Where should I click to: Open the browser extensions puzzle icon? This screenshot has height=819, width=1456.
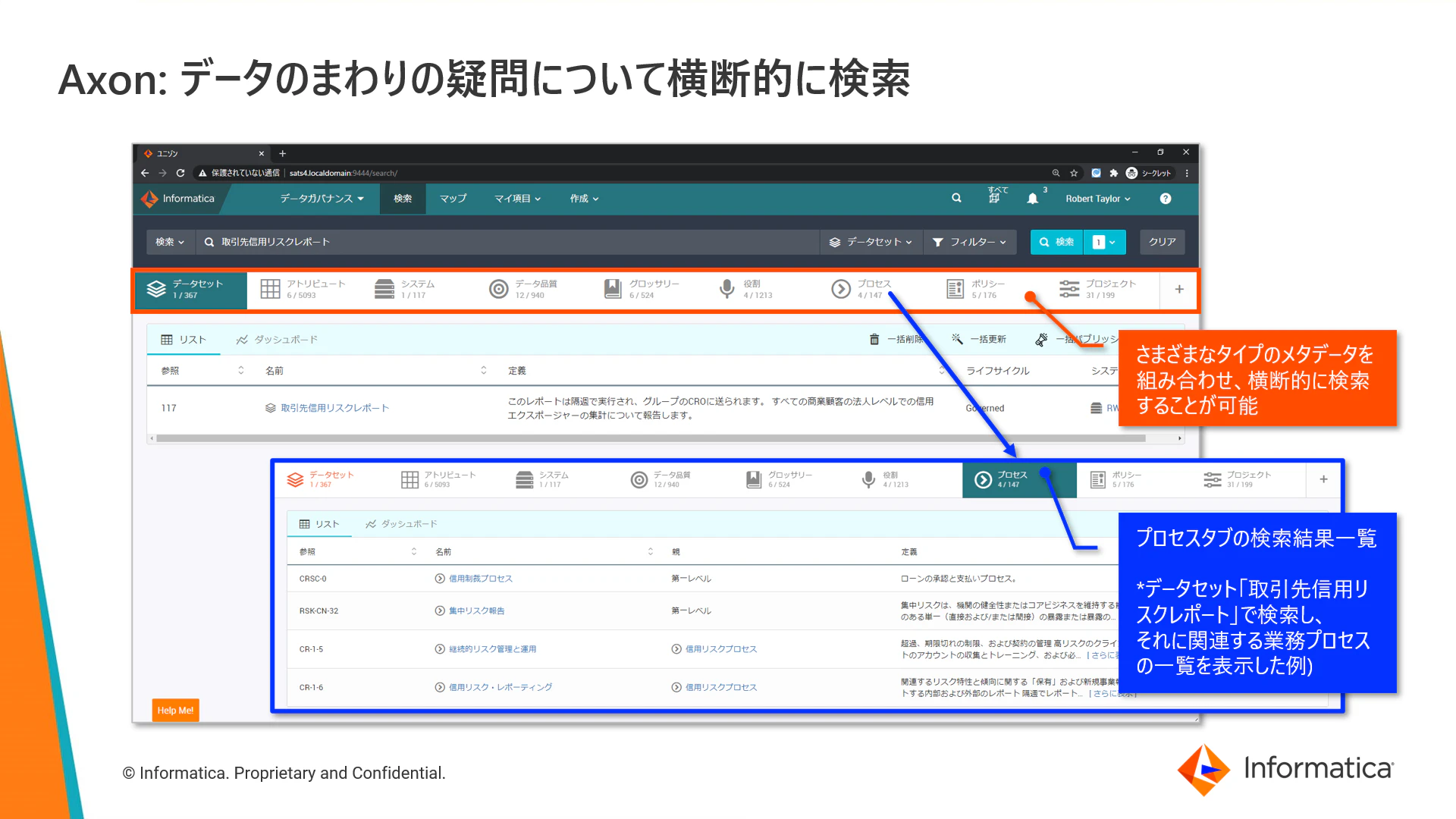1113,173
